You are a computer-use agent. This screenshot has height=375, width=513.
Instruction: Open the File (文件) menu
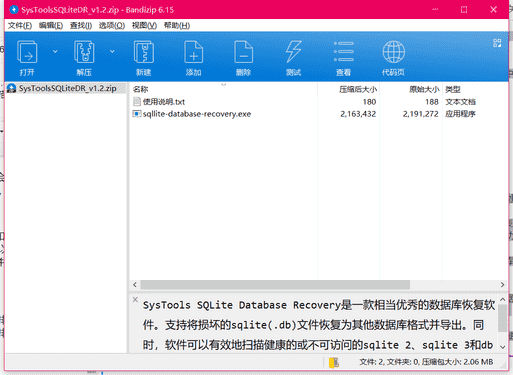pyautogui.click(x=20, y=26)
